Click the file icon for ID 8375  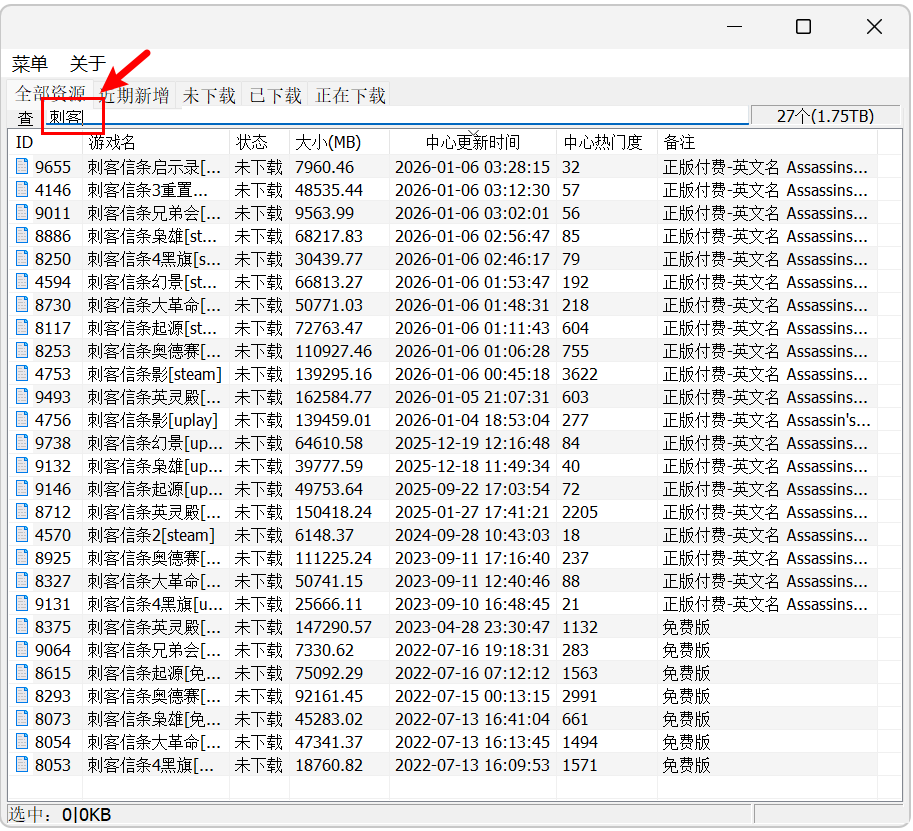pyautogui.click(x=22, y=627)
